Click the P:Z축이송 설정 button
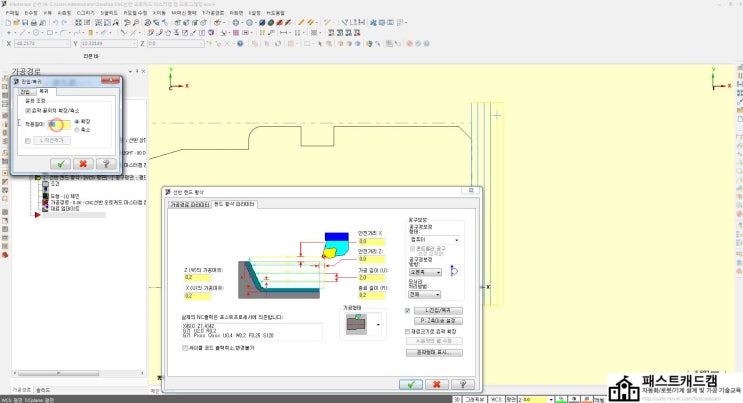 coord(437,320)
